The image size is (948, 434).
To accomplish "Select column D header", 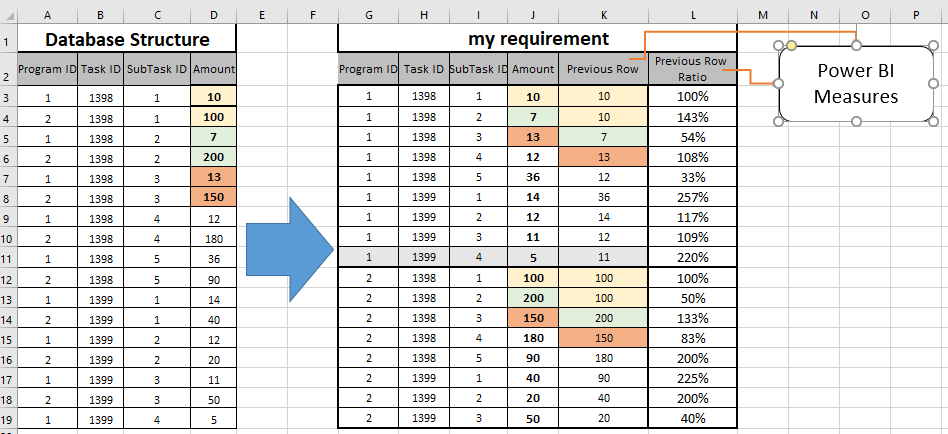I will [213, 15].
